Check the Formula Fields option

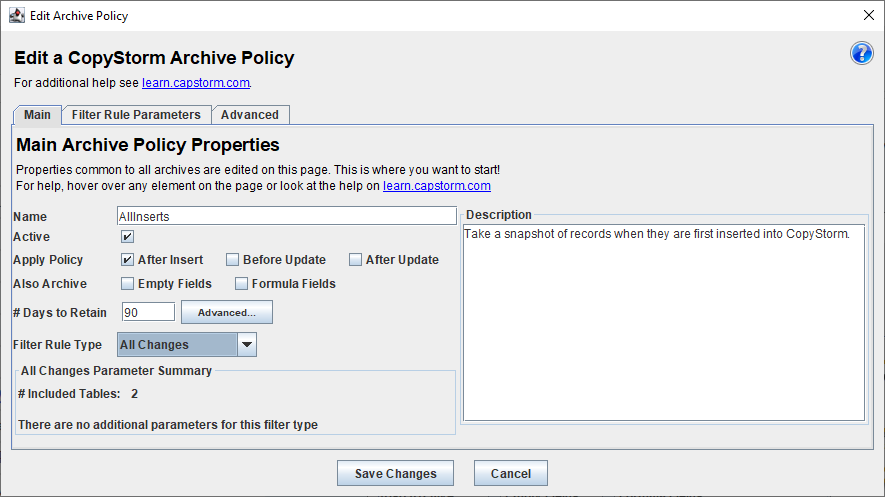[x=241, y=283]
